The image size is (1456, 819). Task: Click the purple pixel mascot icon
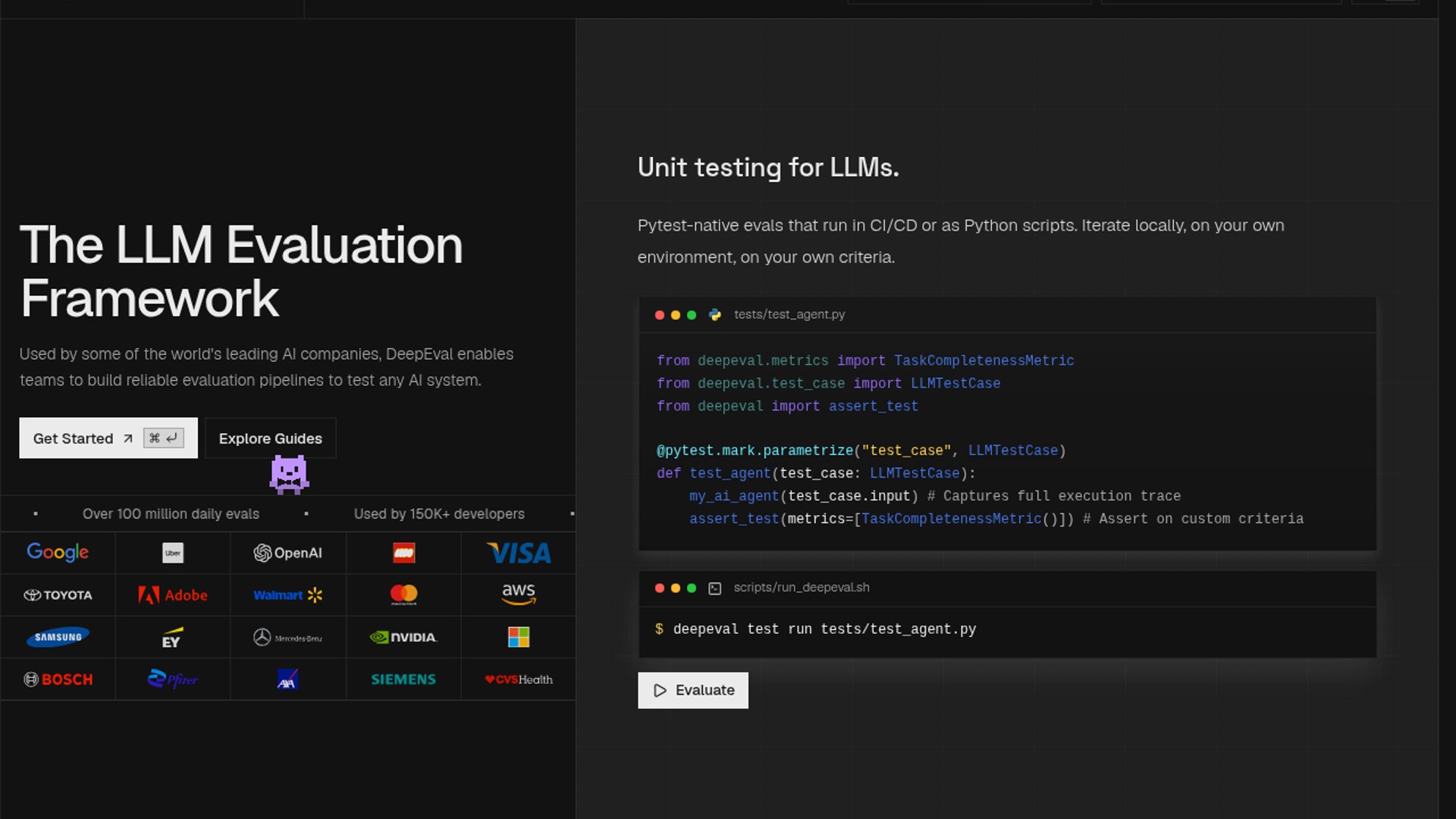tap(289, 475)
